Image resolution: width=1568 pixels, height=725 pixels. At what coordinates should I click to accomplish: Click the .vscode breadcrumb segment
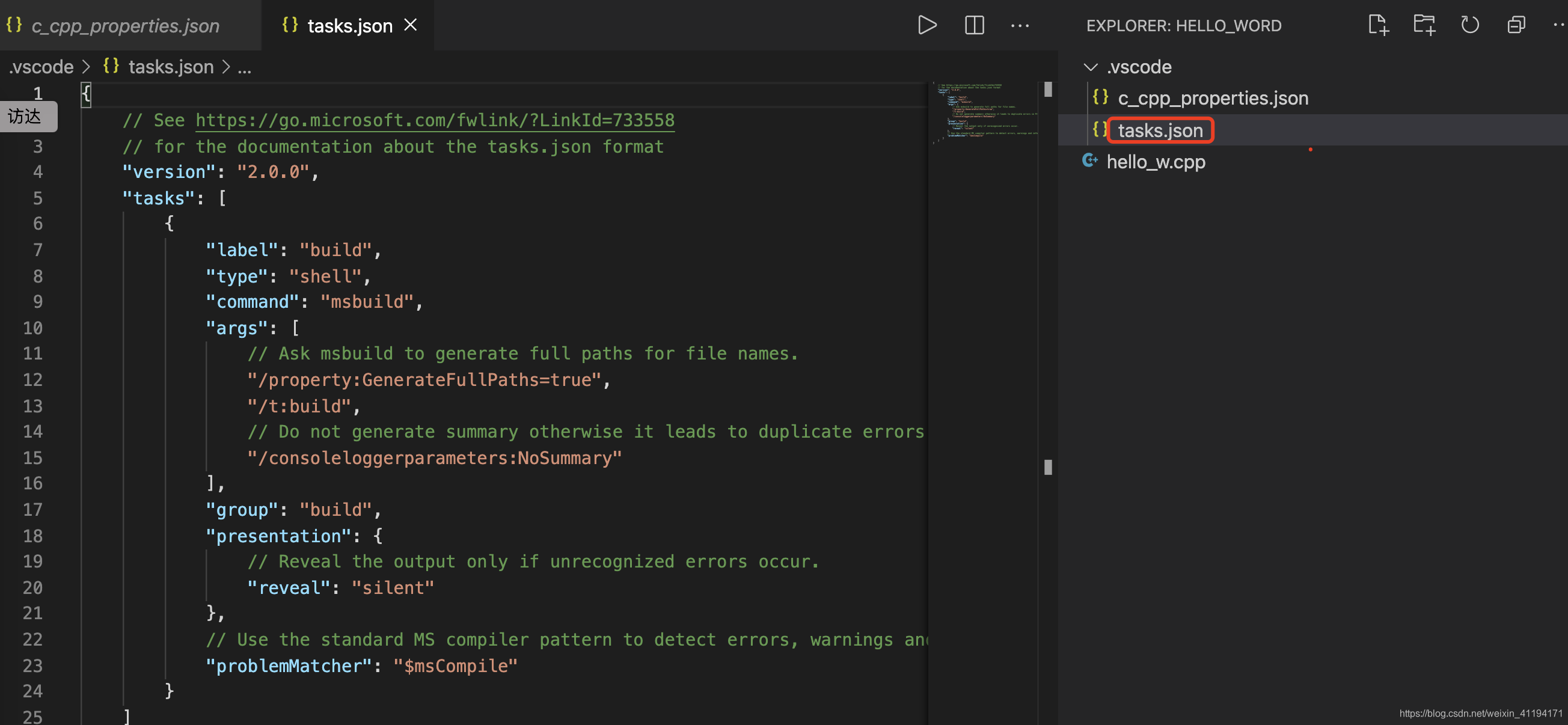(41, 67)
